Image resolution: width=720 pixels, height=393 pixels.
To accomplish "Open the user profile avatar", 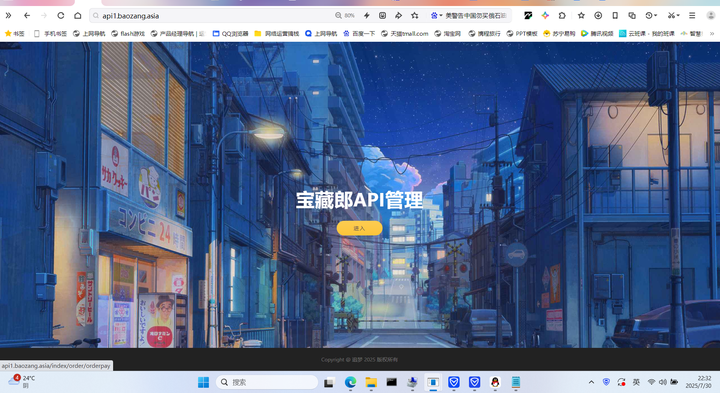I will click(711, 16).
